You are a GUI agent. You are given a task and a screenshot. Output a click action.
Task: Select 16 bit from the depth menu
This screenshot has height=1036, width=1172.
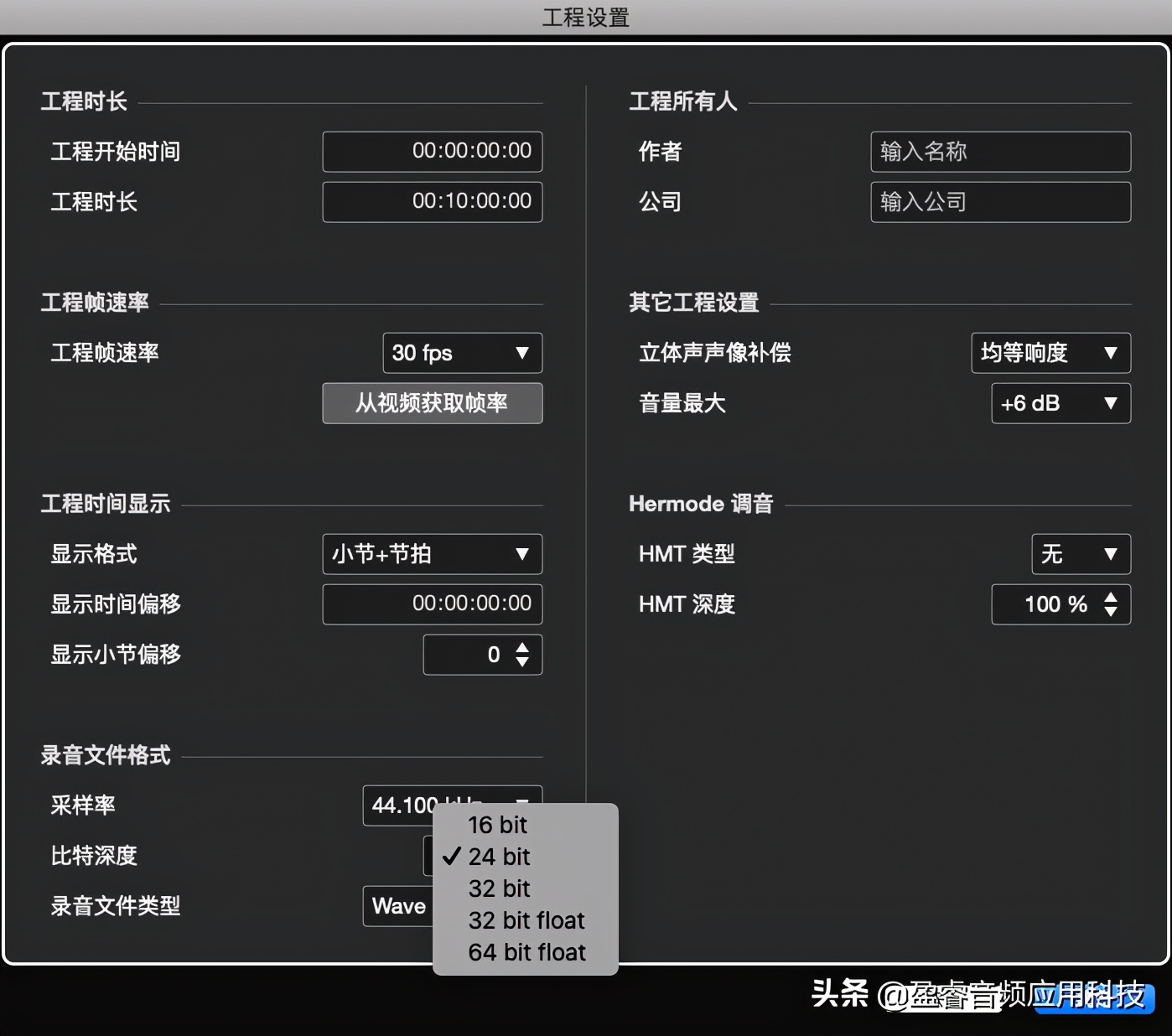pyautogui.click(x=498, y=825)
